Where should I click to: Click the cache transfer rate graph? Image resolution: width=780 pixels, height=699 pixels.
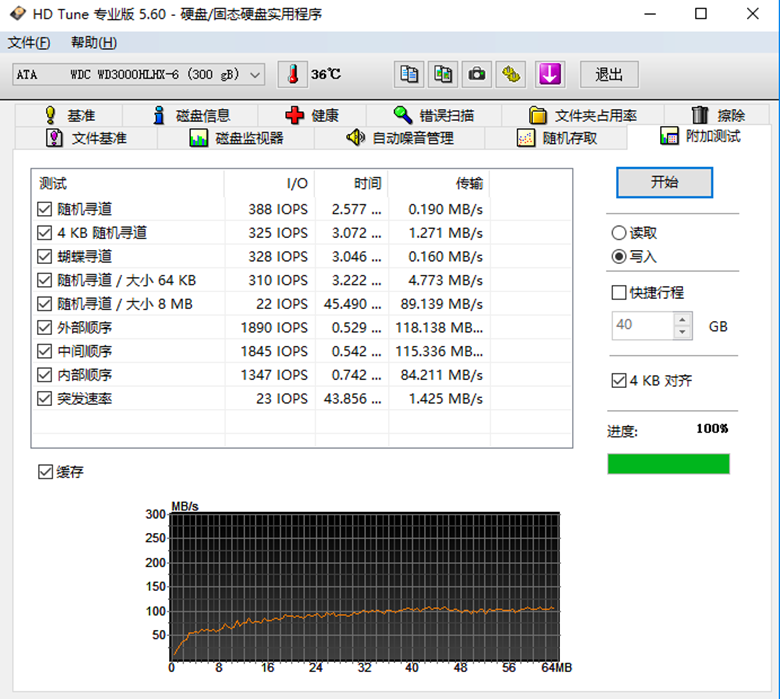[365, 587]
